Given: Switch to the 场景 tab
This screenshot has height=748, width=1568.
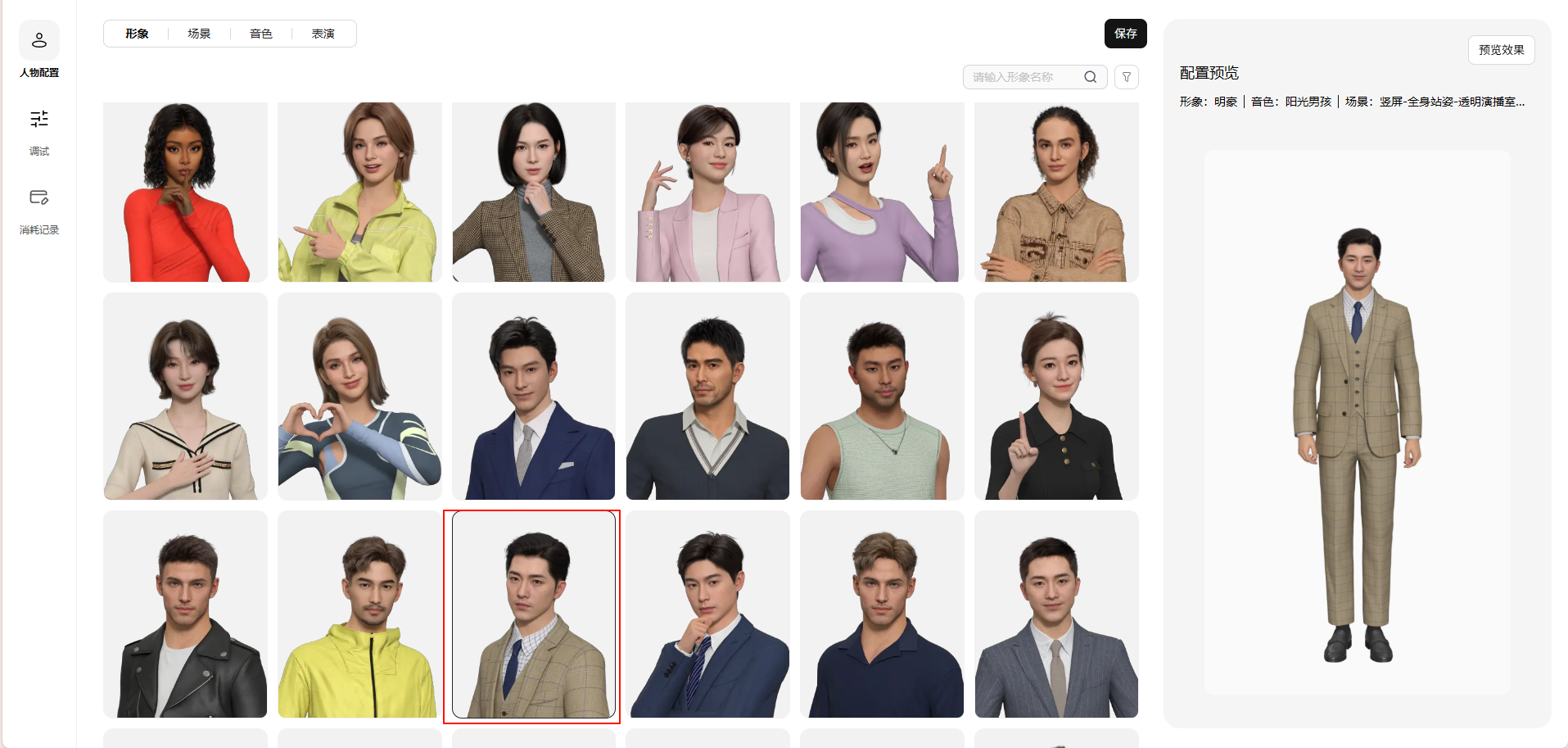Looking at the screenshot, I should [x=199, y=34].
